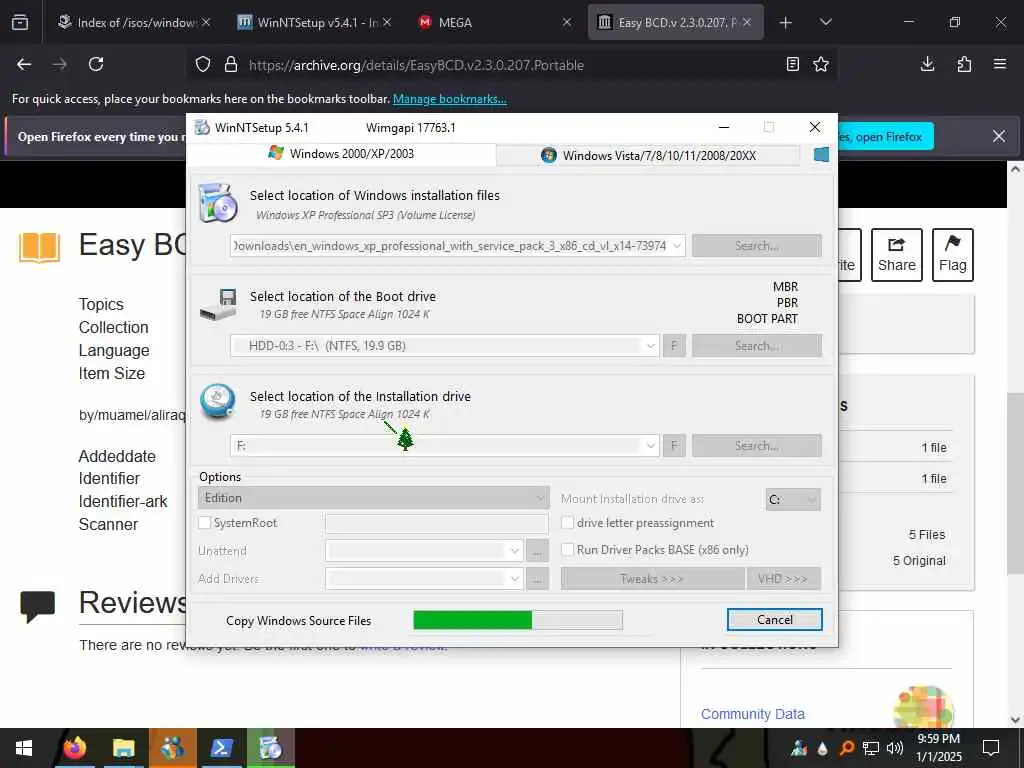Click the browse button next to Unattend
Viewport: 1024px width, 768px height.
(537, 551)
